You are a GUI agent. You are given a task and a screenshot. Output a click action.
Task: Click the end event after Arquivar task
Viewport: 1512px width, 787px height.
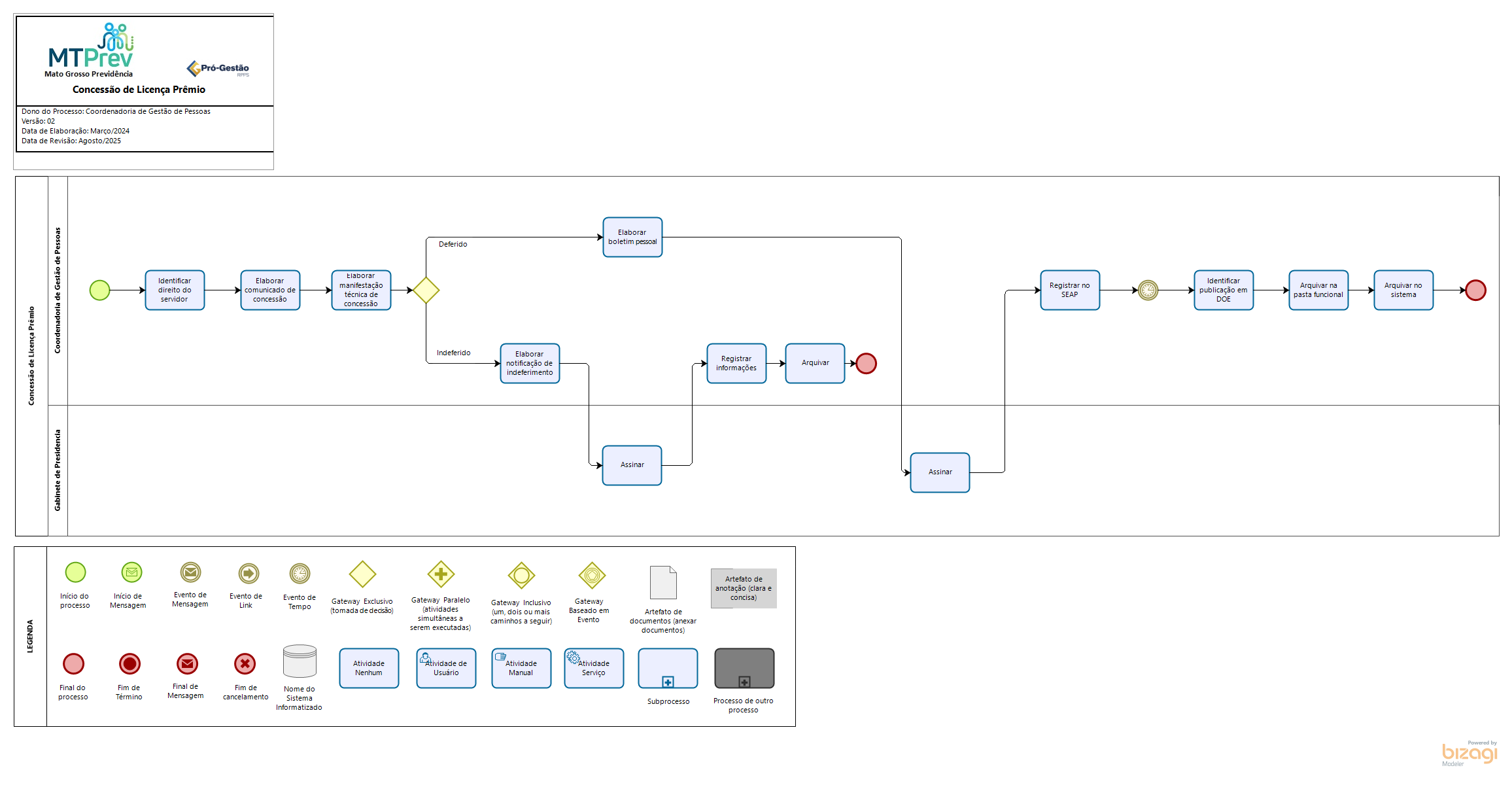pyautogui.click(x=866, y=363)
